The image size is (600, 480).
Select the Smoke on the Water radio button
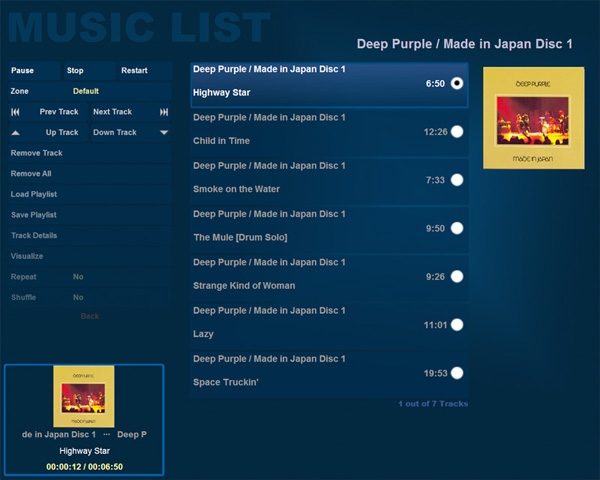click(x=457, y=180)
